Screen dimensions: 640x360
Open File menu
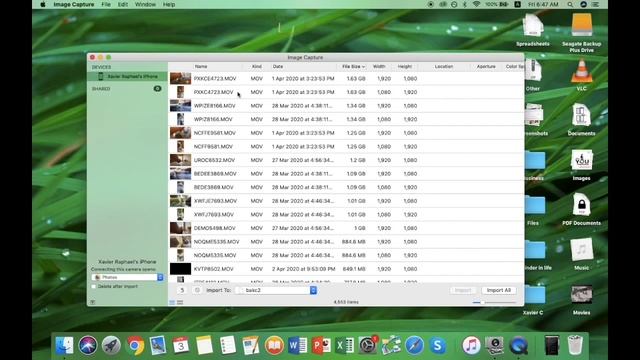[106, 4]
